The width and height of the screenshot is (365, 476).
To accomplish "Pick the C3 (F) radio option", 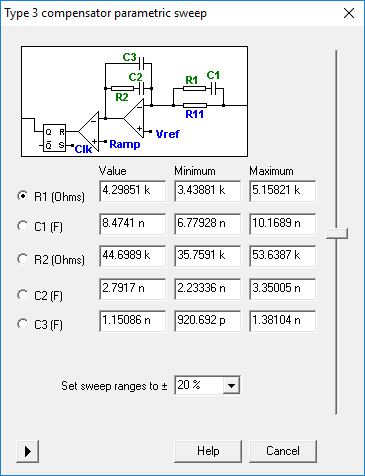I will coord(40,324).
